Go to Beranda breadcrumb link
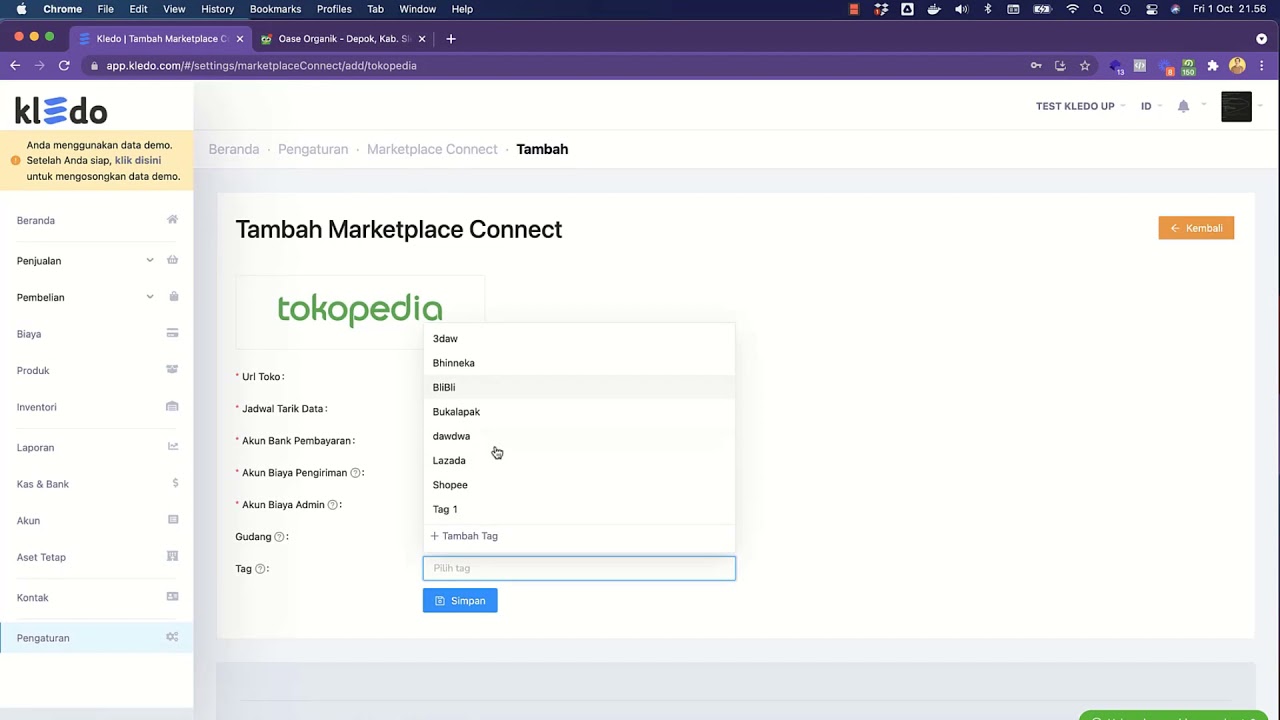The height and width of the screenshot is (720, 1280). (x=234, y=149)
